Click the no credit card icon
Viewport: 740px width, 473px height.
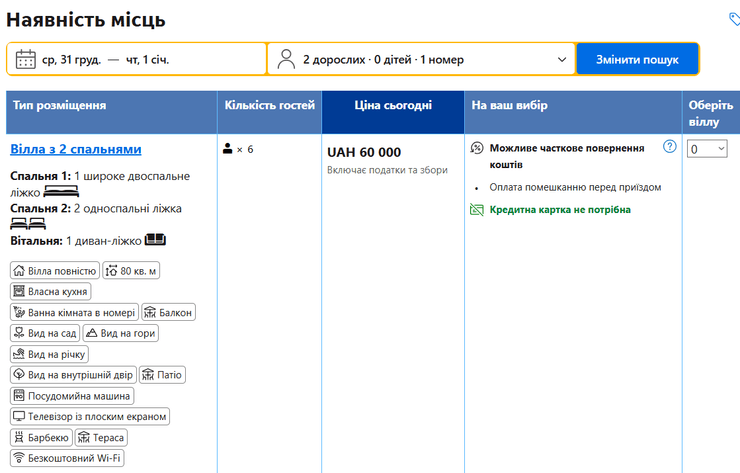click(x=477, y=210)
